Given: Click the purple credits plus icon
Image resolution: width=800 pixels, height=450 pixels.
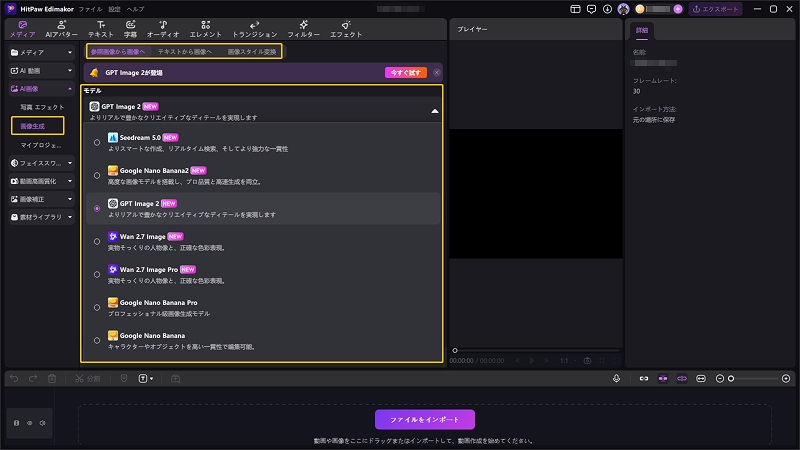Looking at the screenshot, I should (x=678, y=9).
